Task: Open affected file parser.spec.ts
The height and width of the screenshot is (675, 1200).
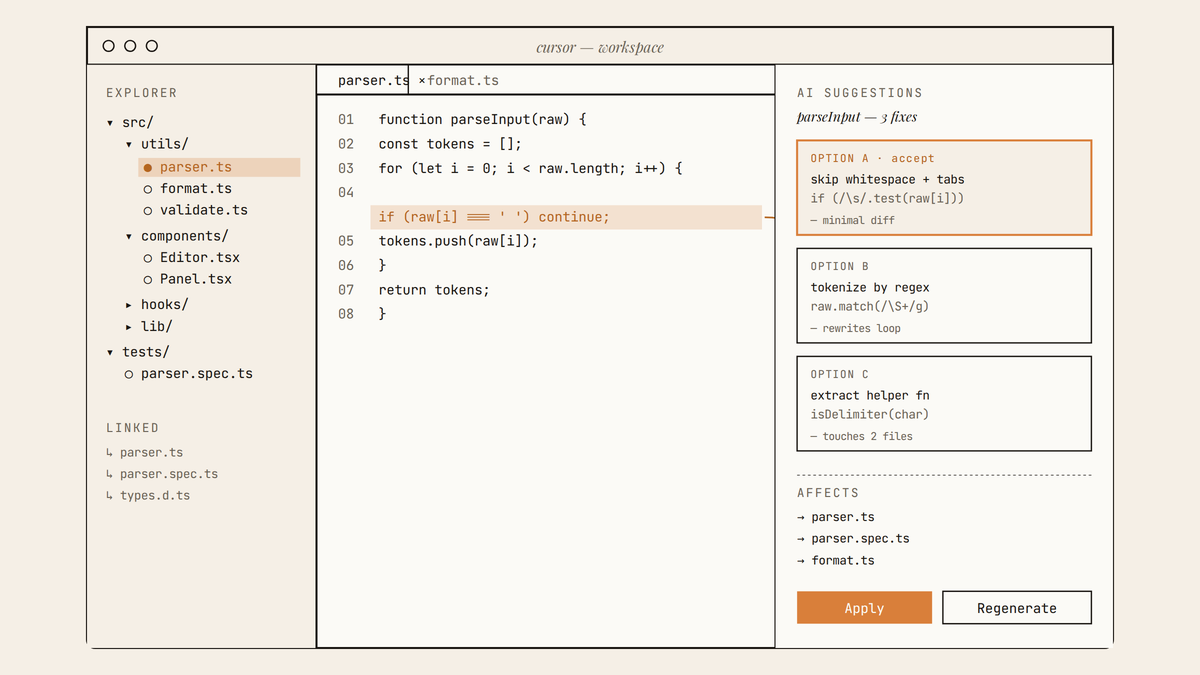Action: click(853, 539)
